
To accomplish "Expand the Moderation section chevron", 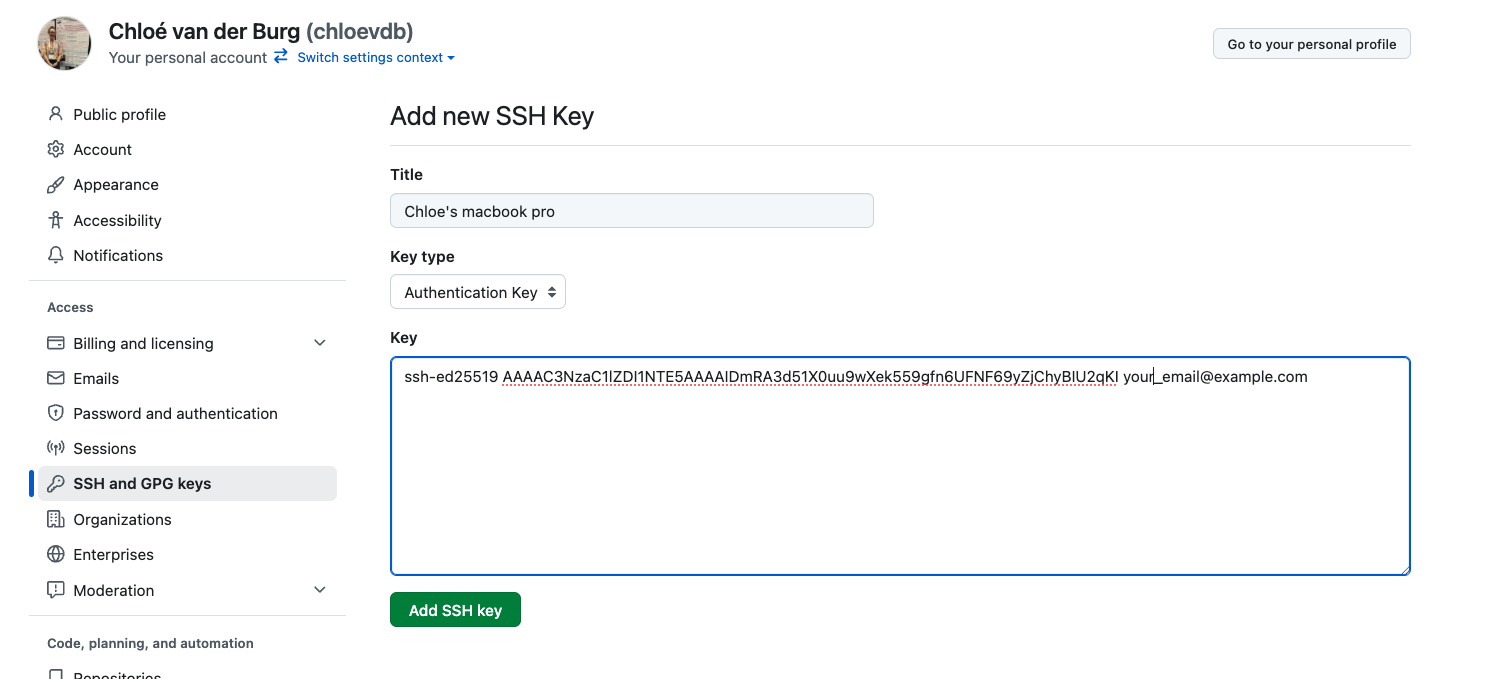I will (320, 590).
